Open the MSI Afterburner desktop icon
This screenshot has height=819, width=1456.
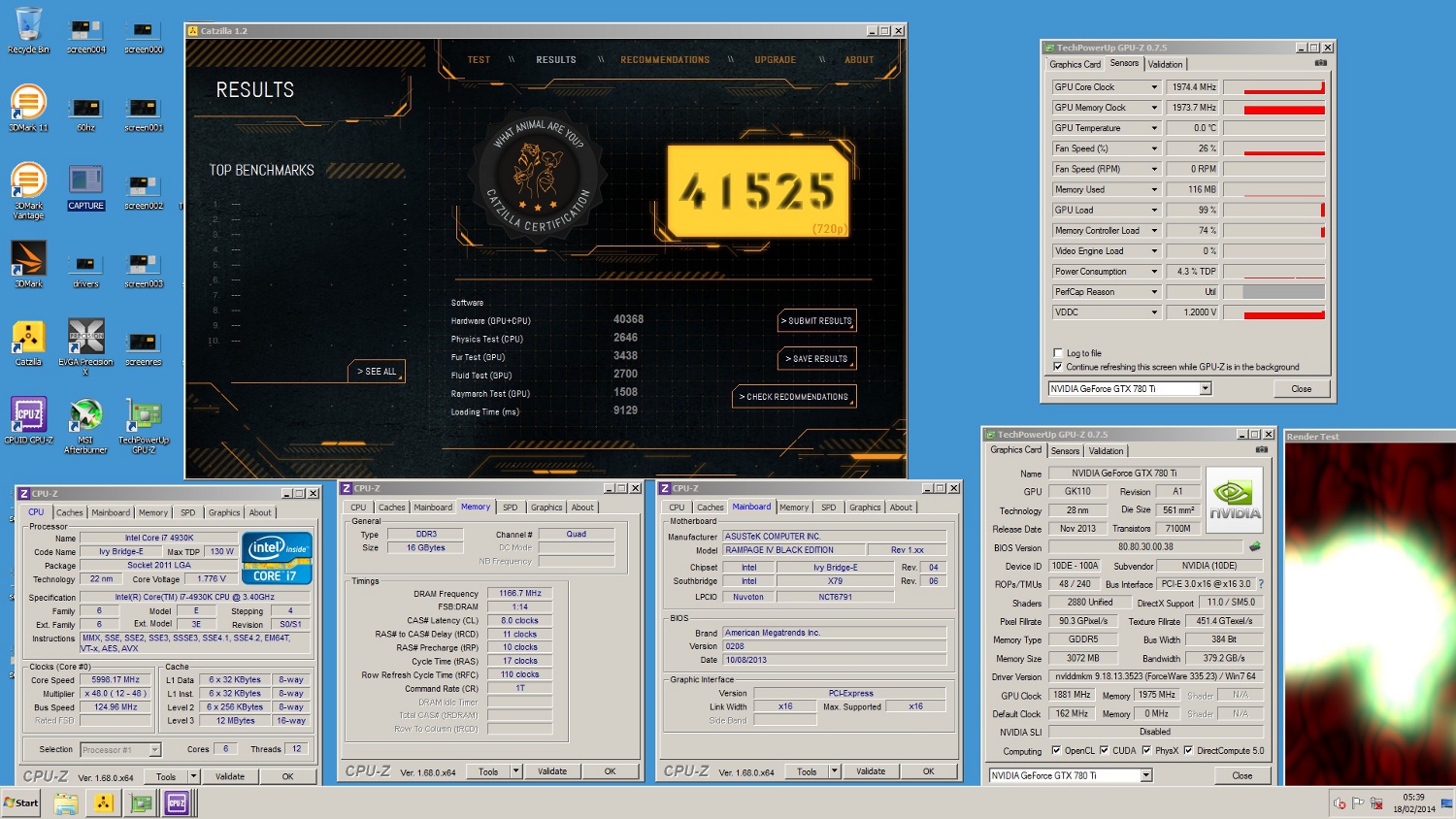85,425
